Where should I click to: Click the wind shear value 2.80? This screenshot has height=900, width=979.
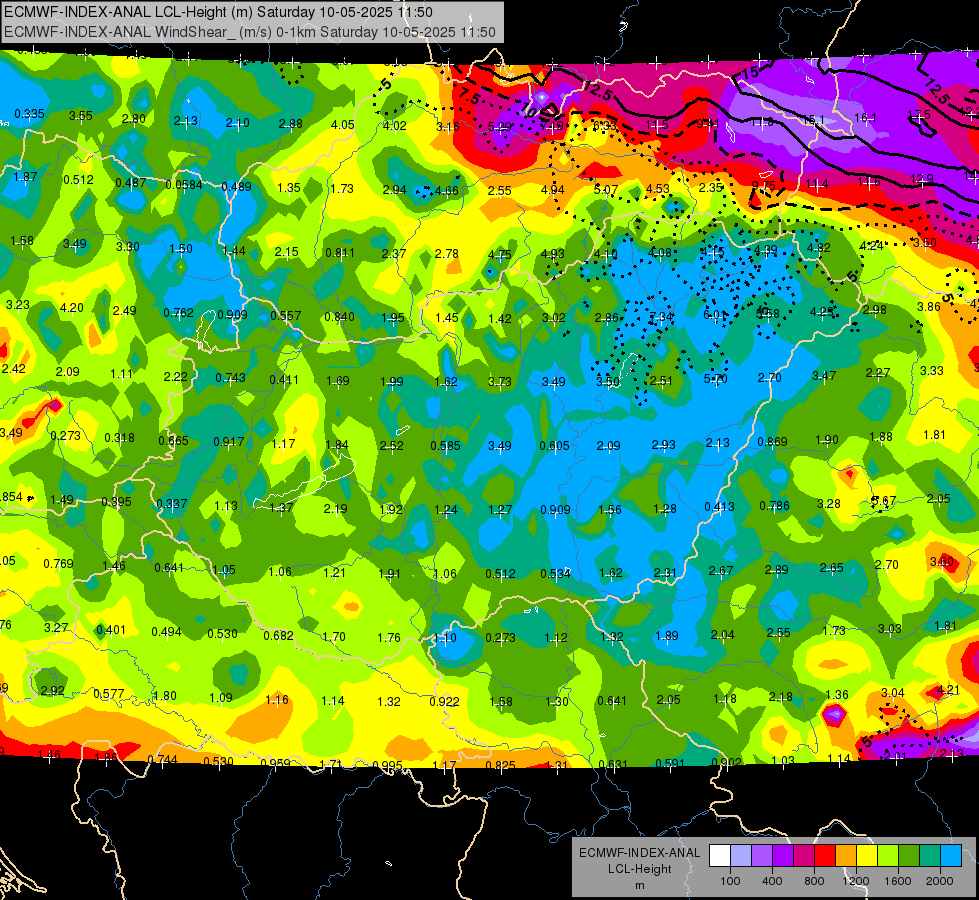point(134,119)
